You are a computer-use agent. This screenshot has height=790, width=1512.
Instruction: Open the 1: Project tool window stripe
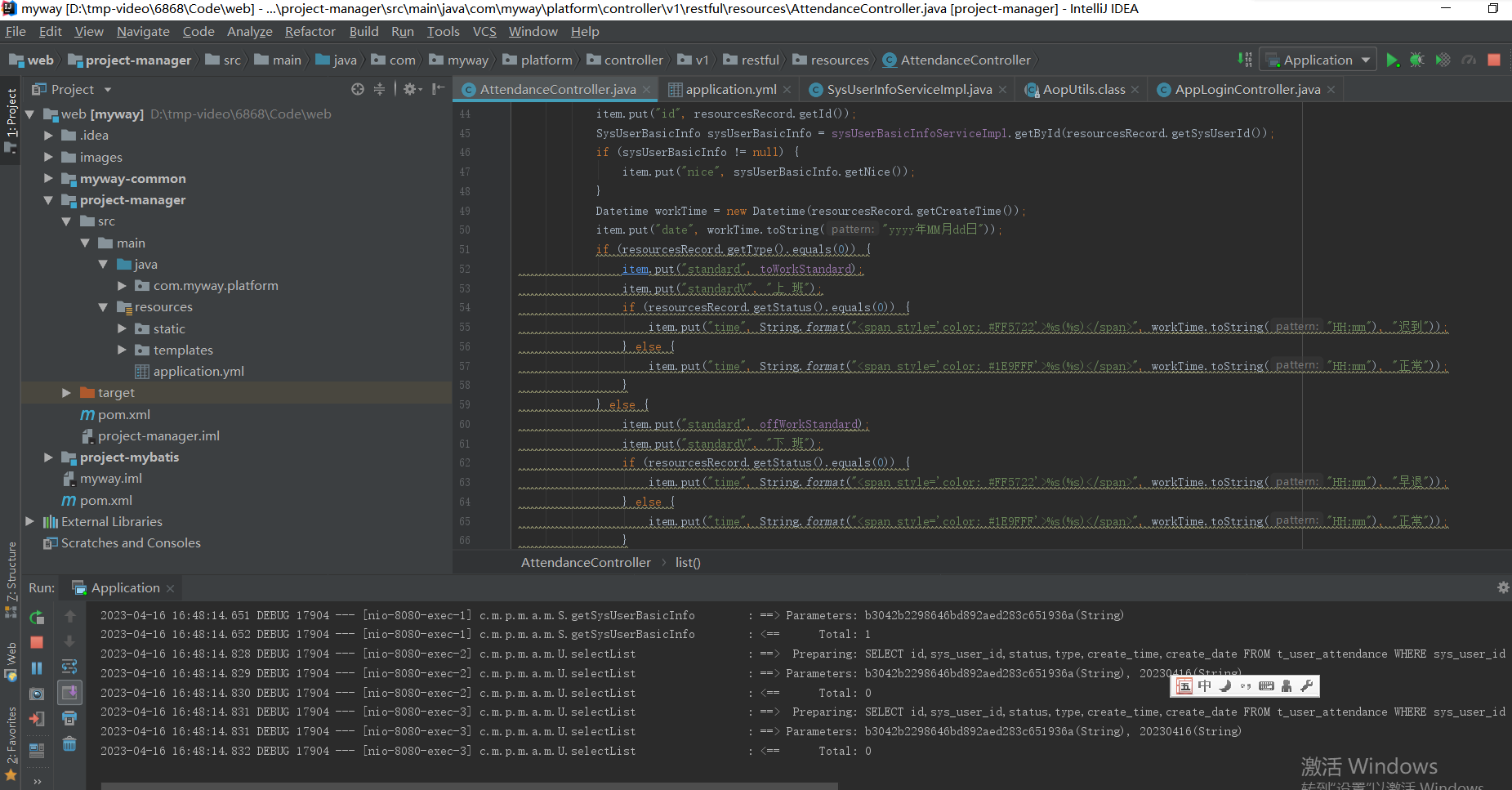11,120
